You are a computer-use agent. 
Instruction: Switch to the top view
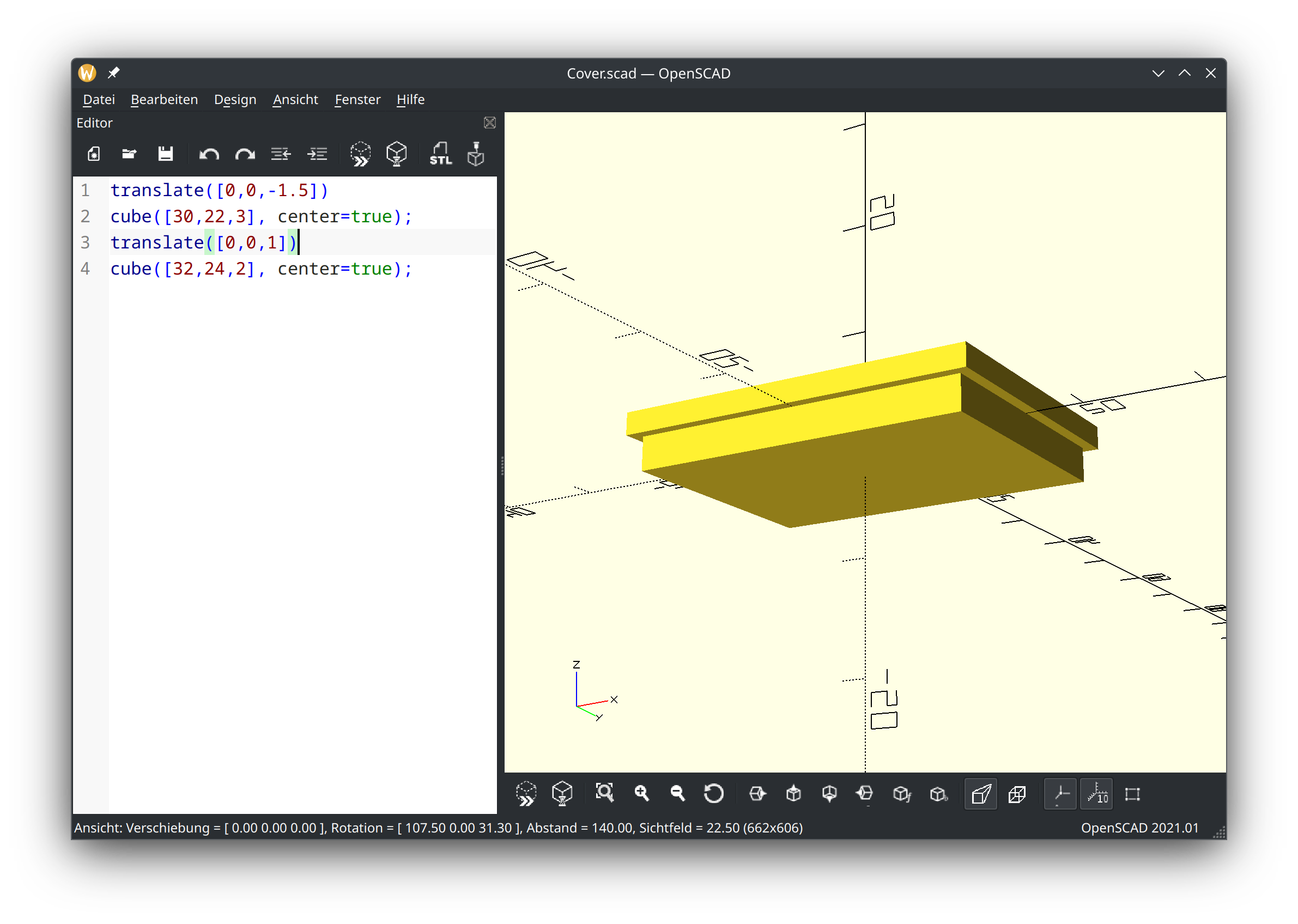pyautogui.click(x=794, y=794)
